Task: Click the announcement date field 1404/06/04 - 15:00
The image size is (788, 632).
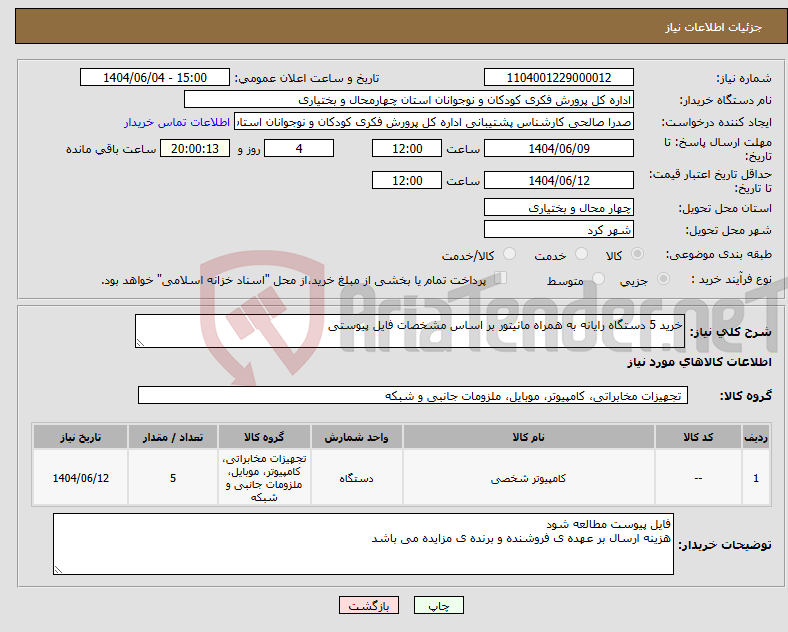Action: [155, 77]
